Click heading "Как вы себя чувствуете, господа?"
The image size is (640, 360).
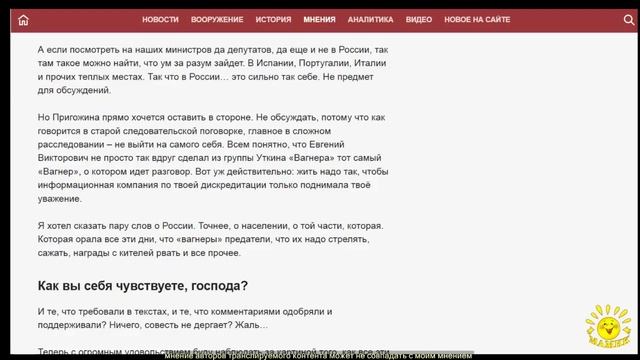point(143,286)
